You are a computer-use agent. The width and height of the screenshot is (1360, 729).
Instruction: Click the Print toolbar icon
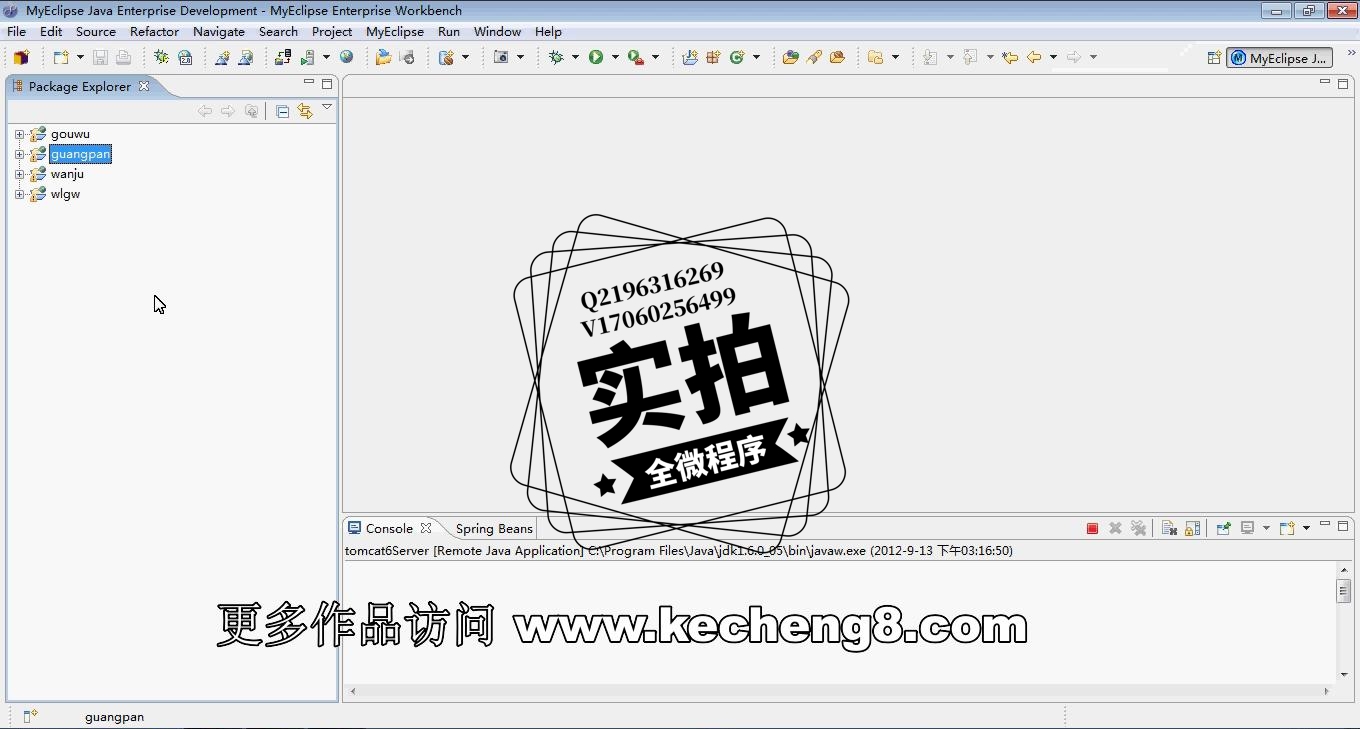click(123, 57)
